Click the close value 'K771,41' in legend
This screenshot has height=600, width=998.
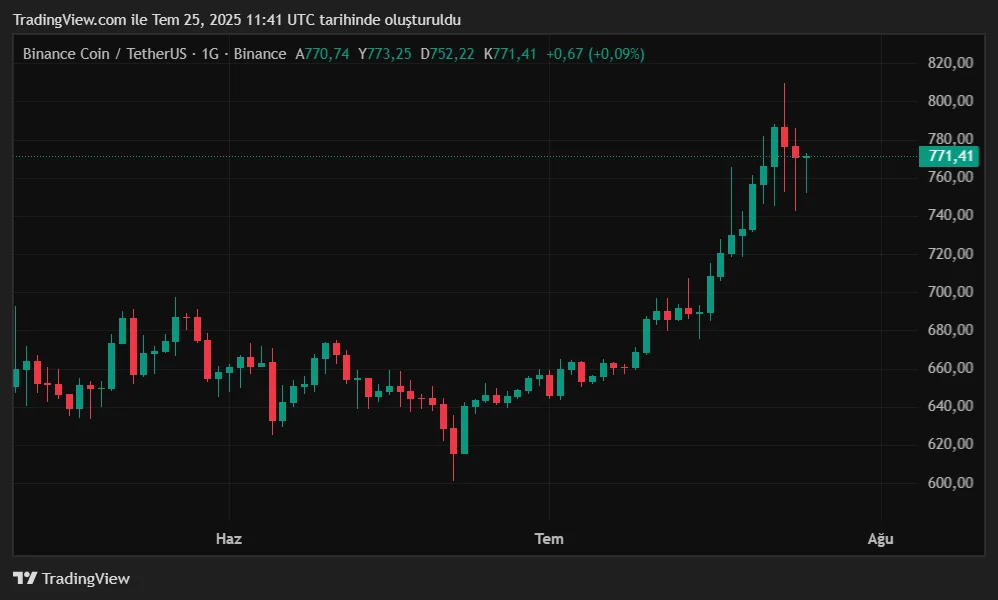coord(510,54)
